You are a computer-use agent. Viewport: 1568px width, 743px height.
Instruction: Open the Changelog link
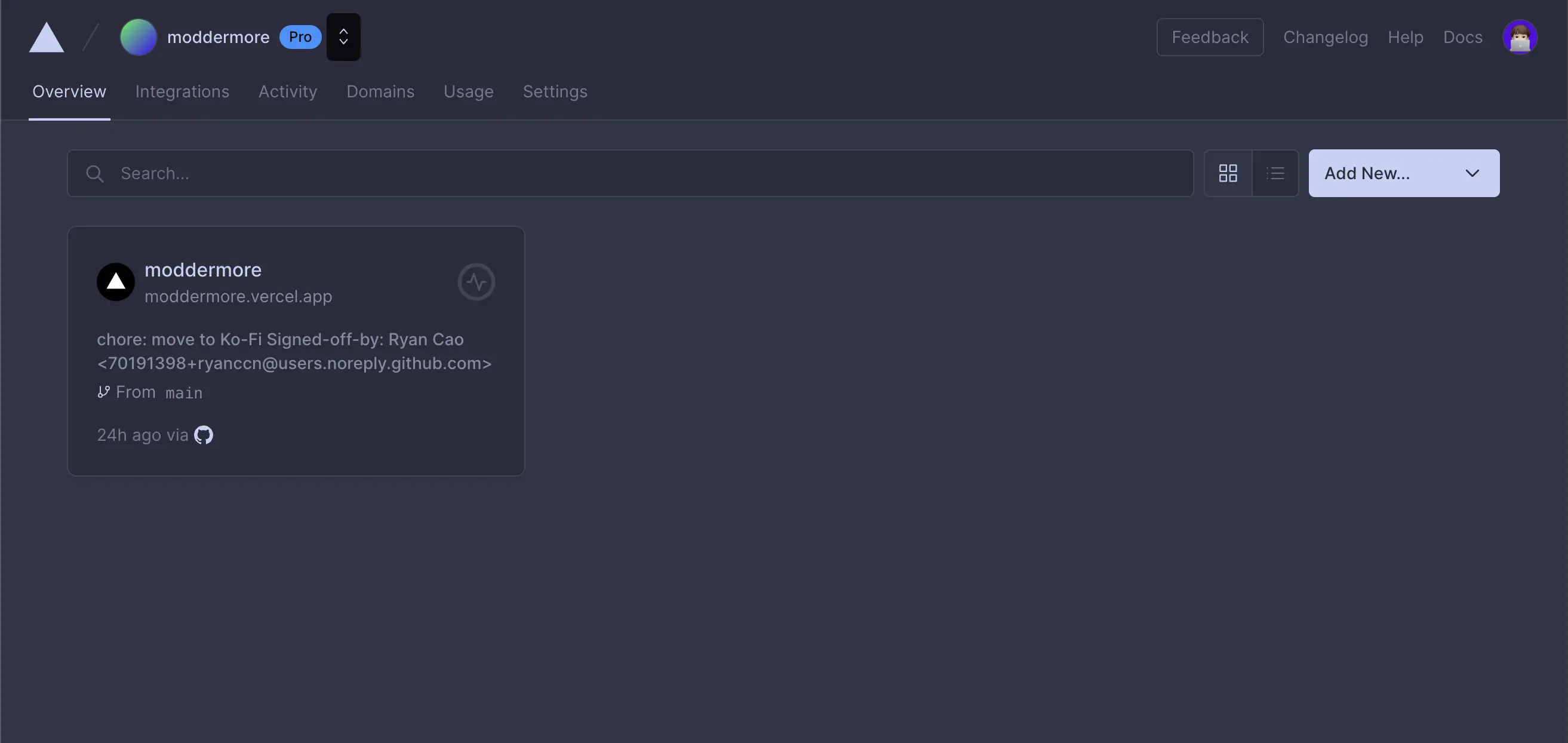1325,37
